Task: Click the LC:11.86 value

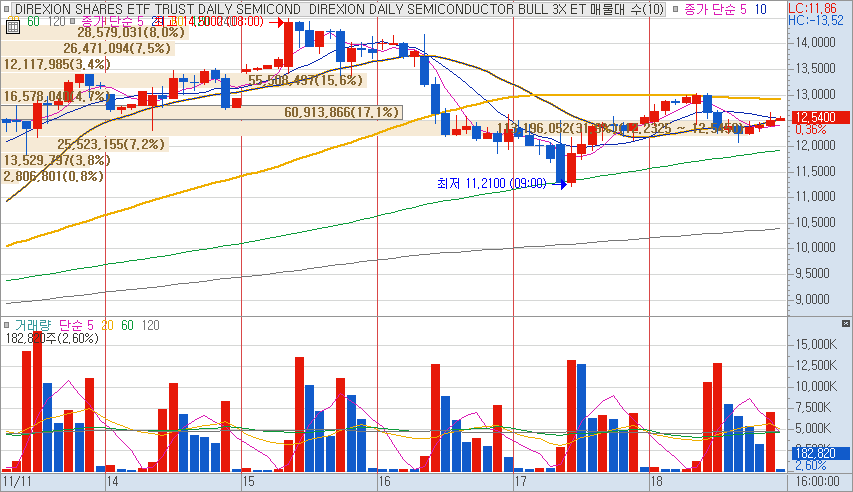Action: [x=813, y=8]
